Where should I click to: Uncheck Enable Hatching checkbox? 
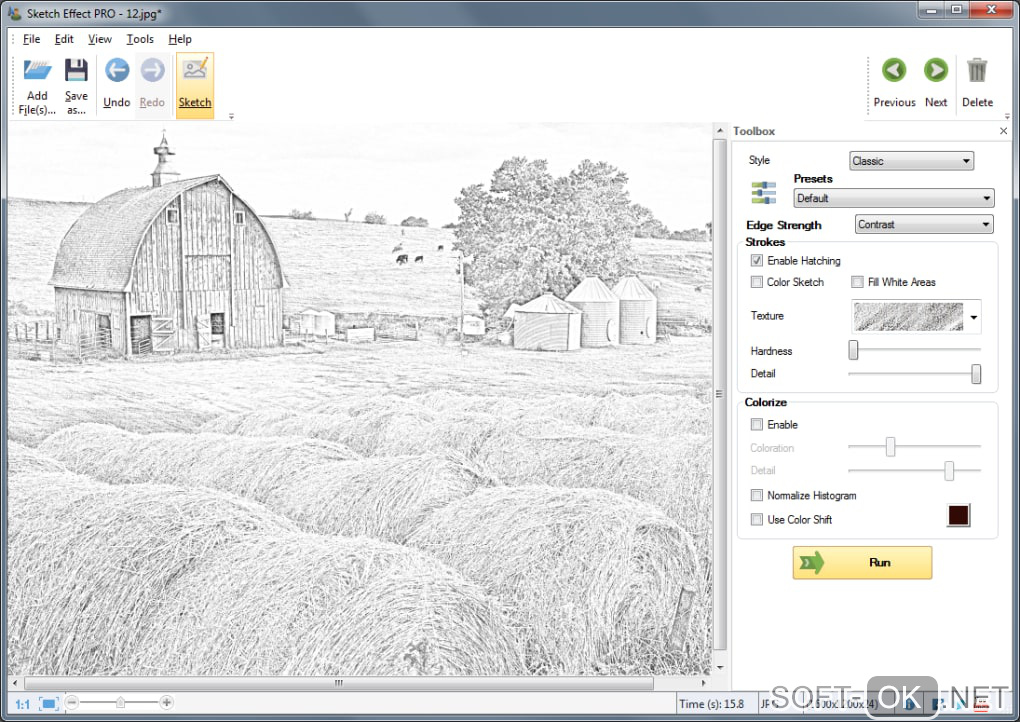coord(757,261)
